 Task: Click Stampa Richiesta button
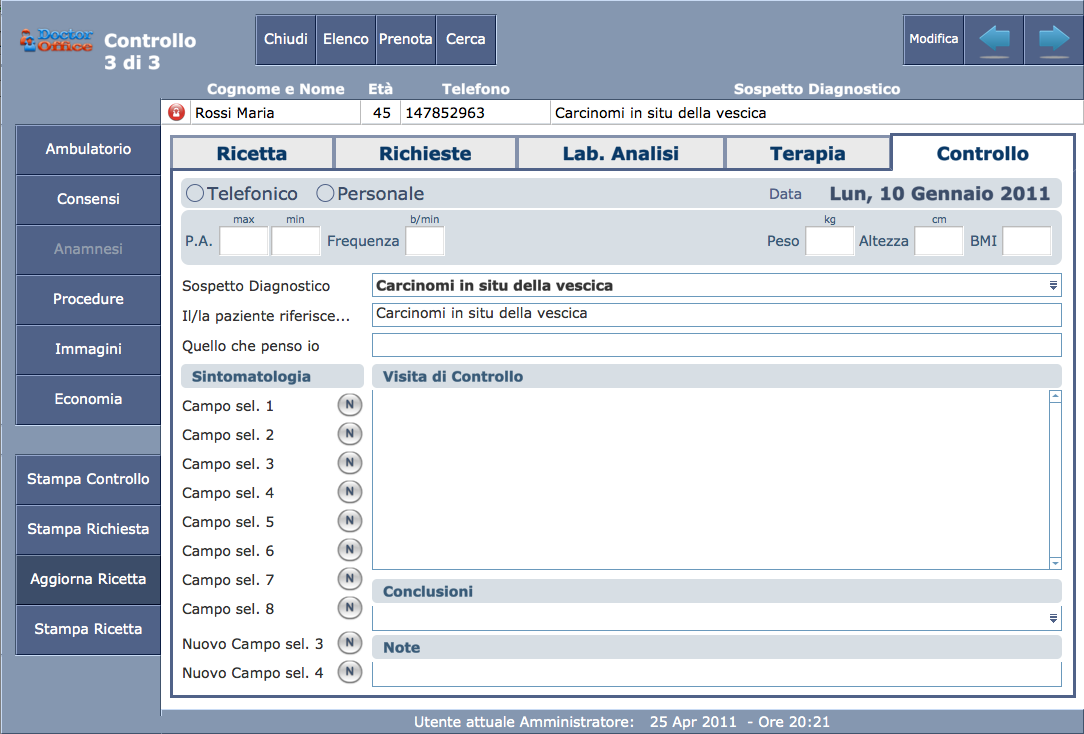click(88, 529)
